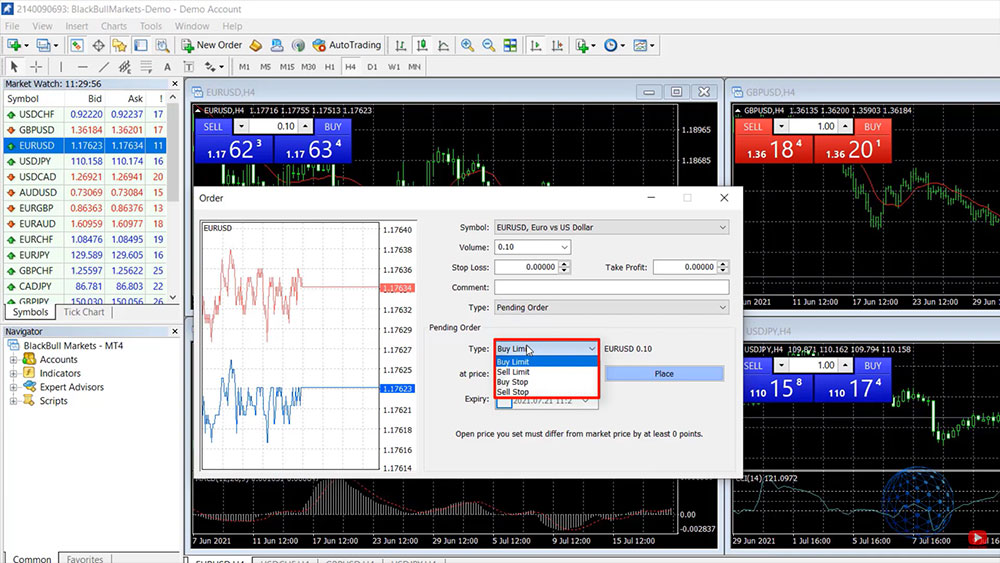Open the Charts menu
The height and width of the screenshot is (563, 1000).
[114, 26]
